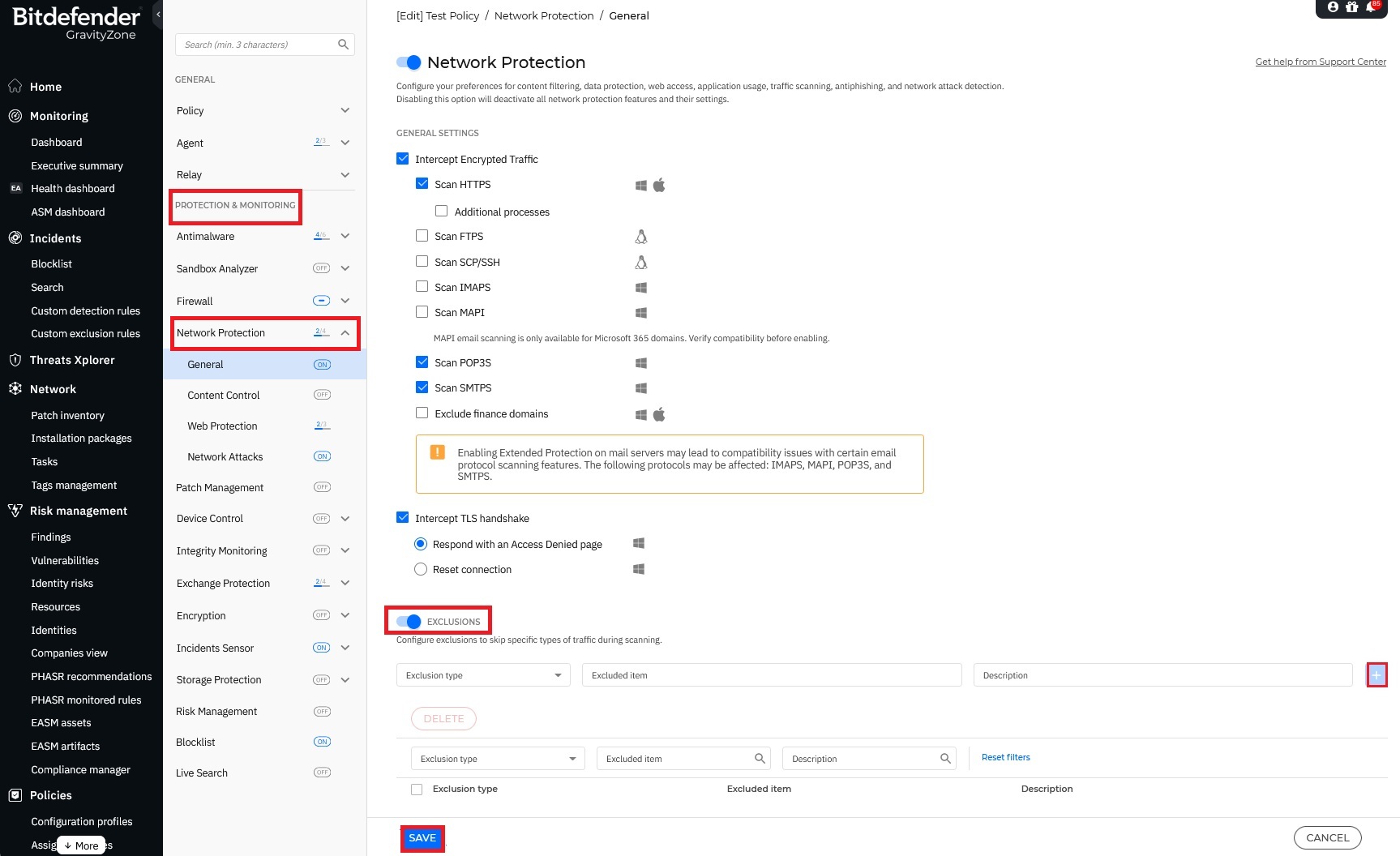The height and width of the screenshot is (856, 1400).
Task: Uncheck Intercept Encrypted Traffic
Action: click(403, 159)
